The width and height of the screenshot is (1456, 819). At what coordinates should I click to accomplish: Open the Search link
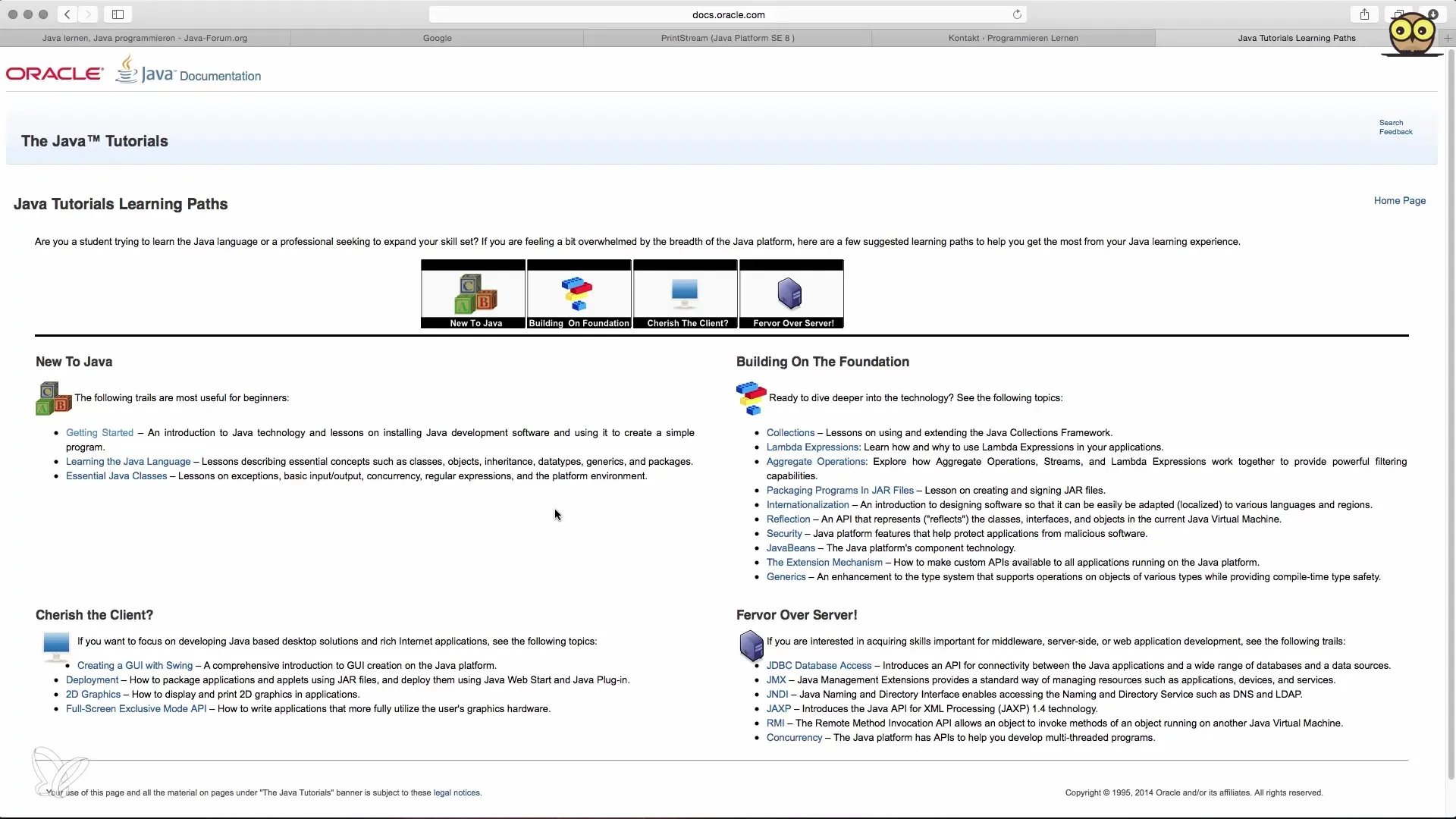click(x=1391, y=123)
